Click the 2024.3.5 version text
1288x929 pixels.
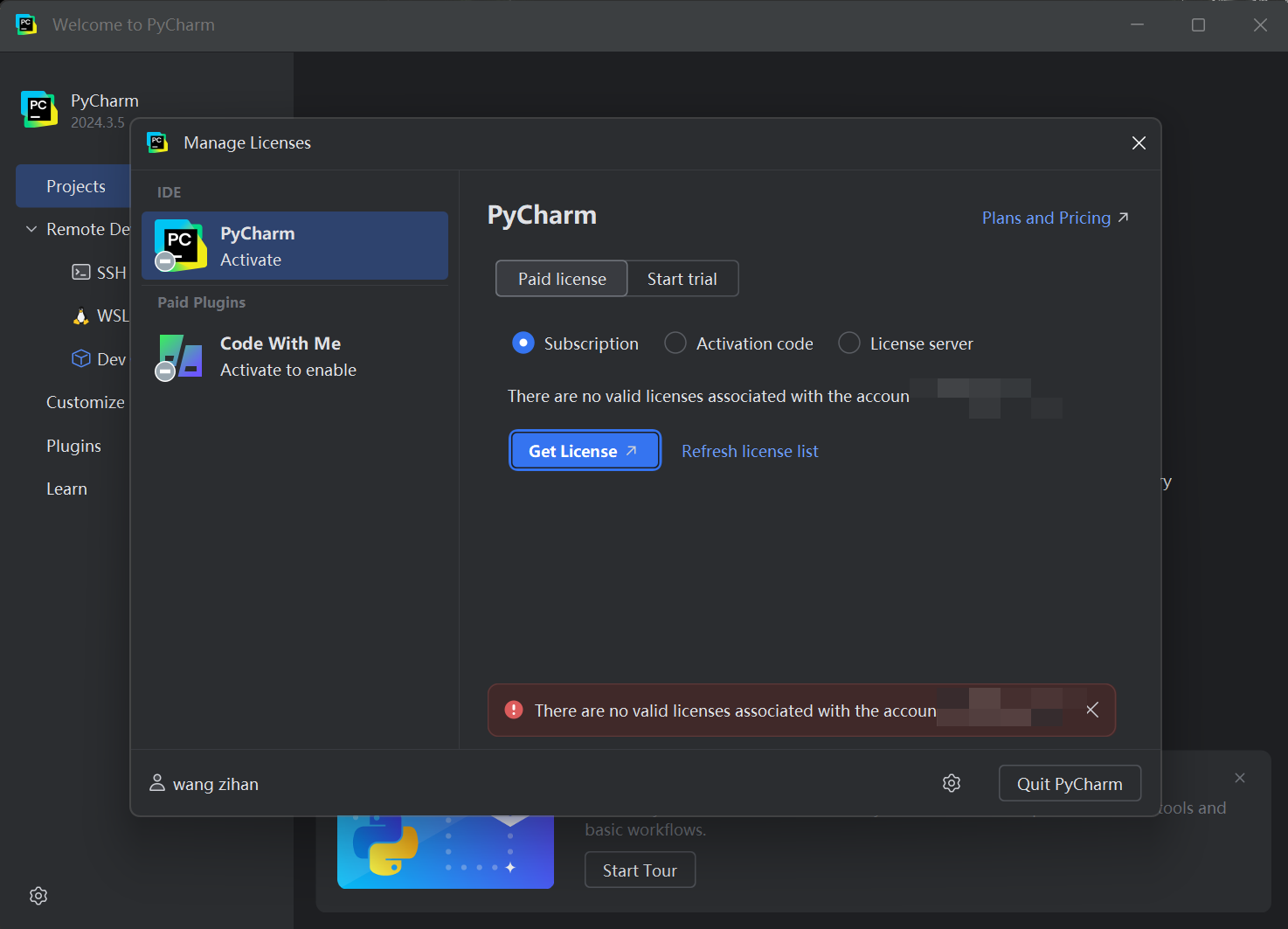click(98, 122)
